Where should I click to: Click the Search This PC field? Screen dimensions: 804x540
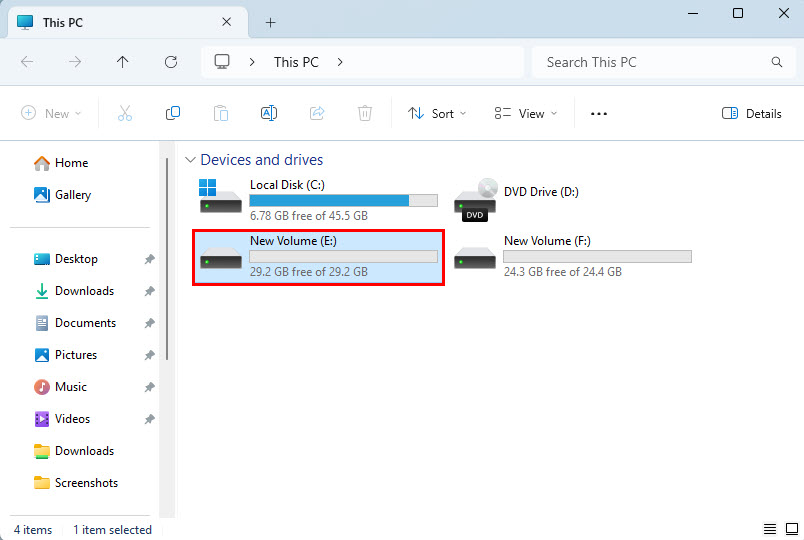click(655, 62)
